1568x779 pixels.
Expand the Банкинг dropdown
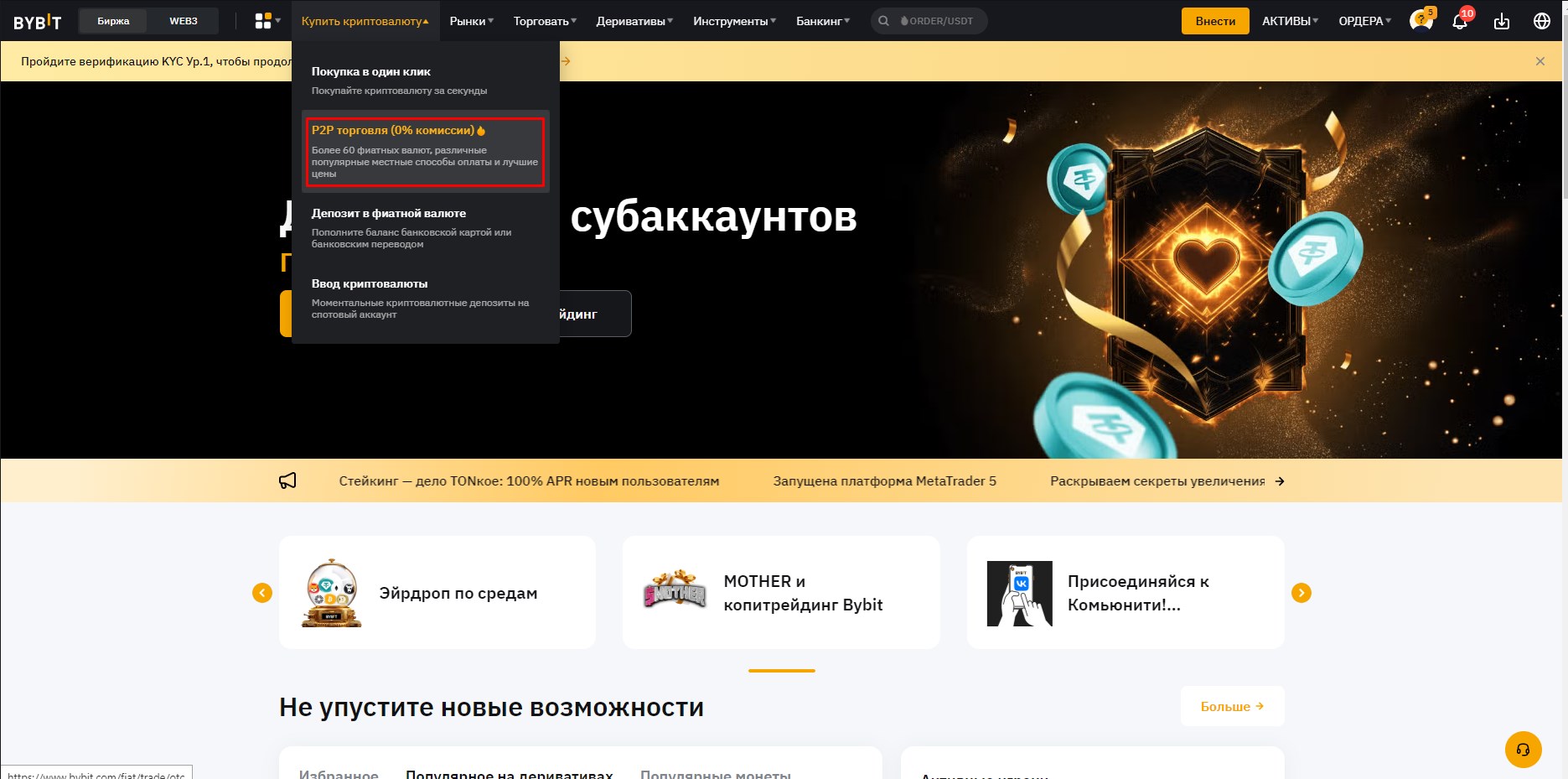pos(823,21)
